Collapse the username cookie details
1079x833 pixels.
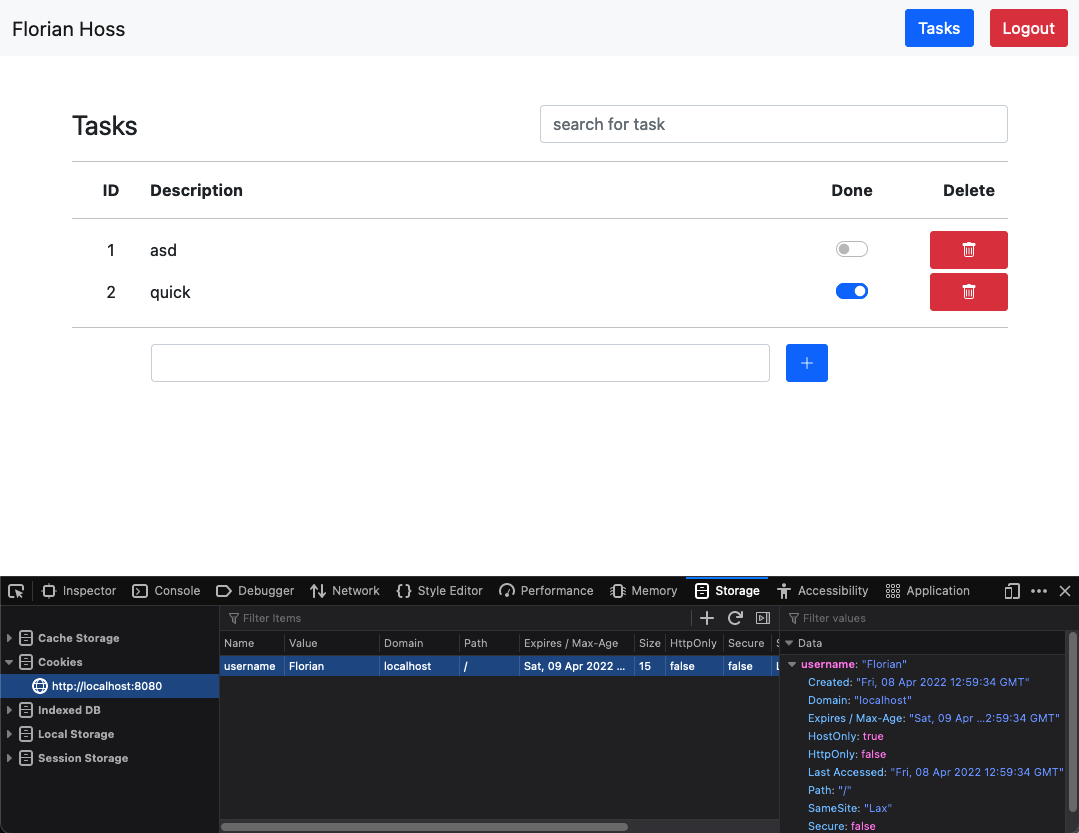point(792,664)
